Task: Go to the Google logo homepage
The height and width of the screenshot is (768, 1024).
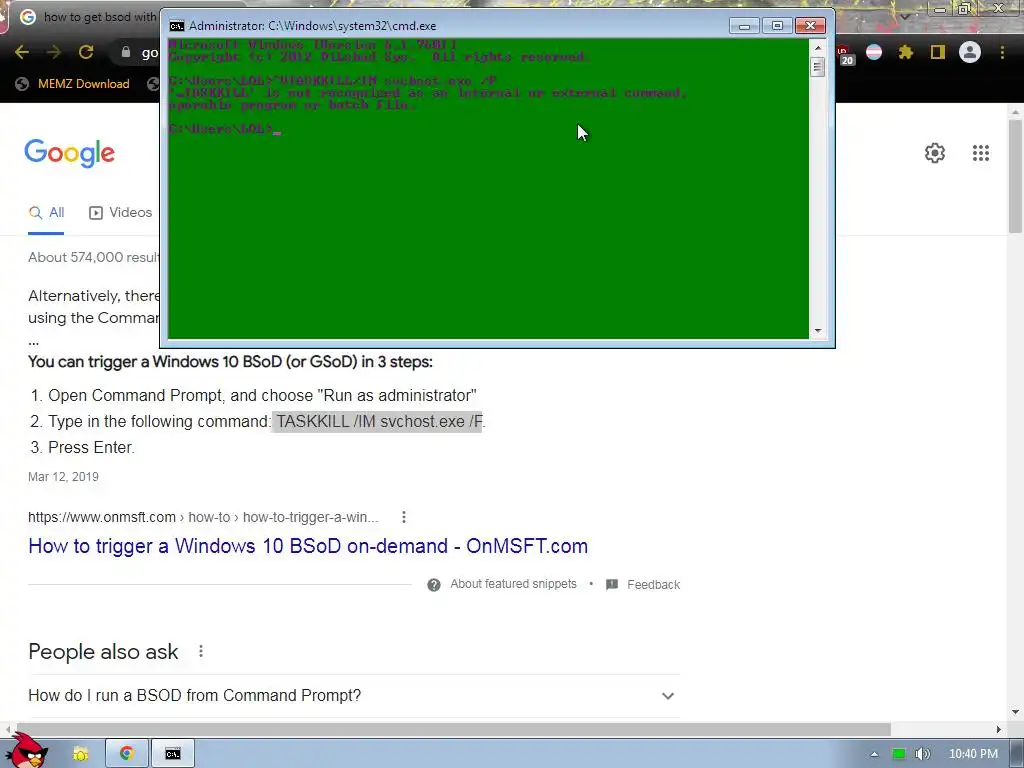Action: click(x=69, y=153)
